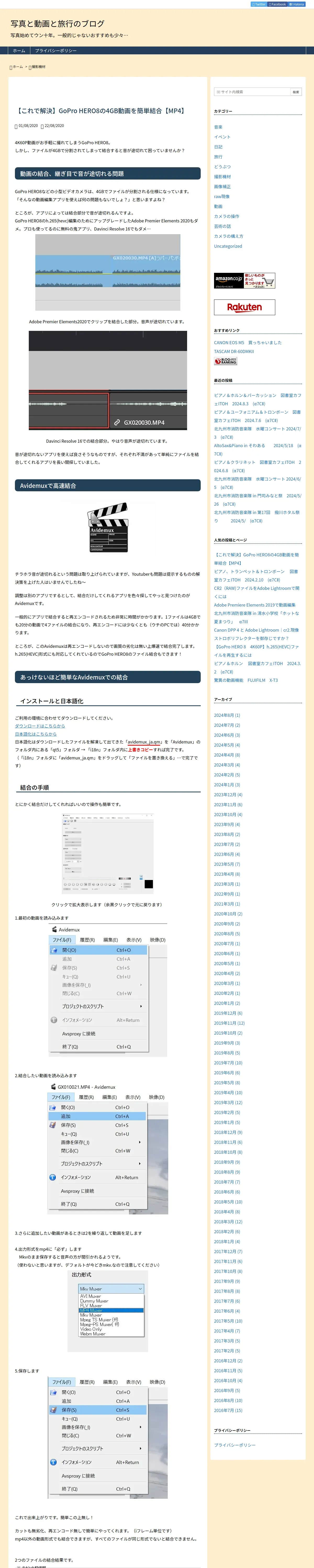Click the Blog Ranking badge

226,361
